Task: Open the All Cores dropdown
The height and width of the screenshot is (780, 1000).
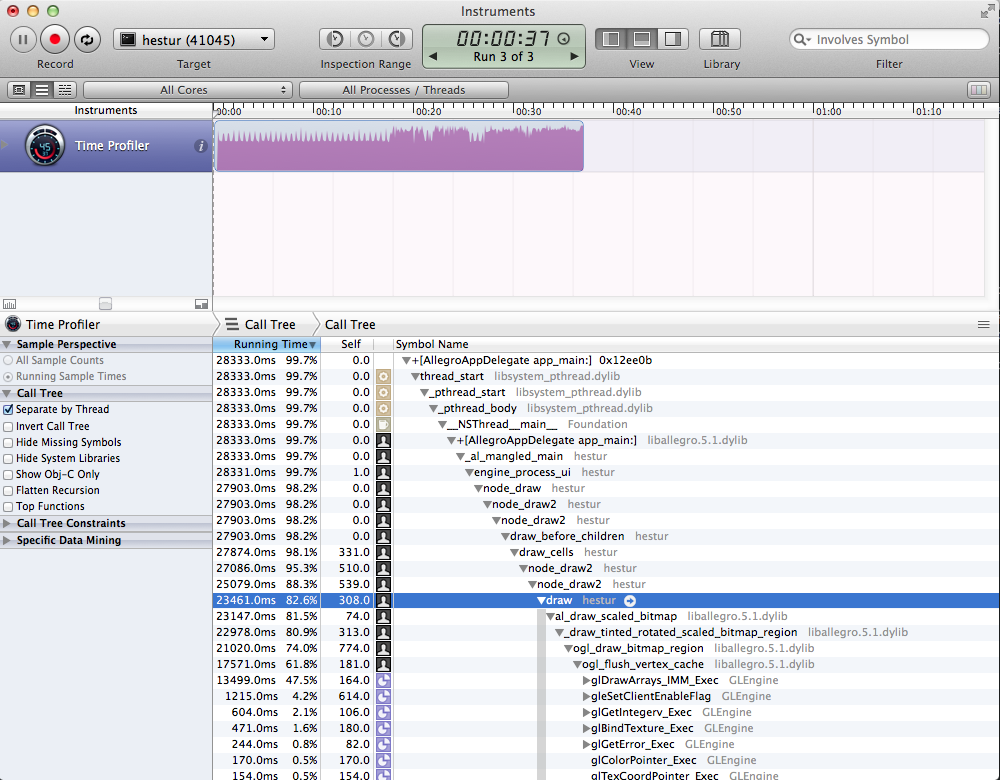Action: coord(187,90)
